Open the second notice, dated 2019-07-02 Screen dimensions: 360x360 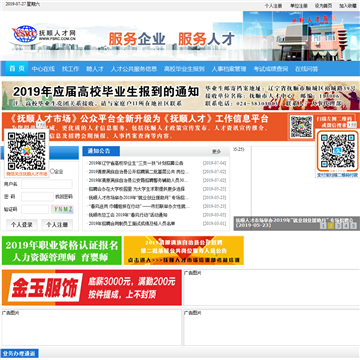coord(139,172)
